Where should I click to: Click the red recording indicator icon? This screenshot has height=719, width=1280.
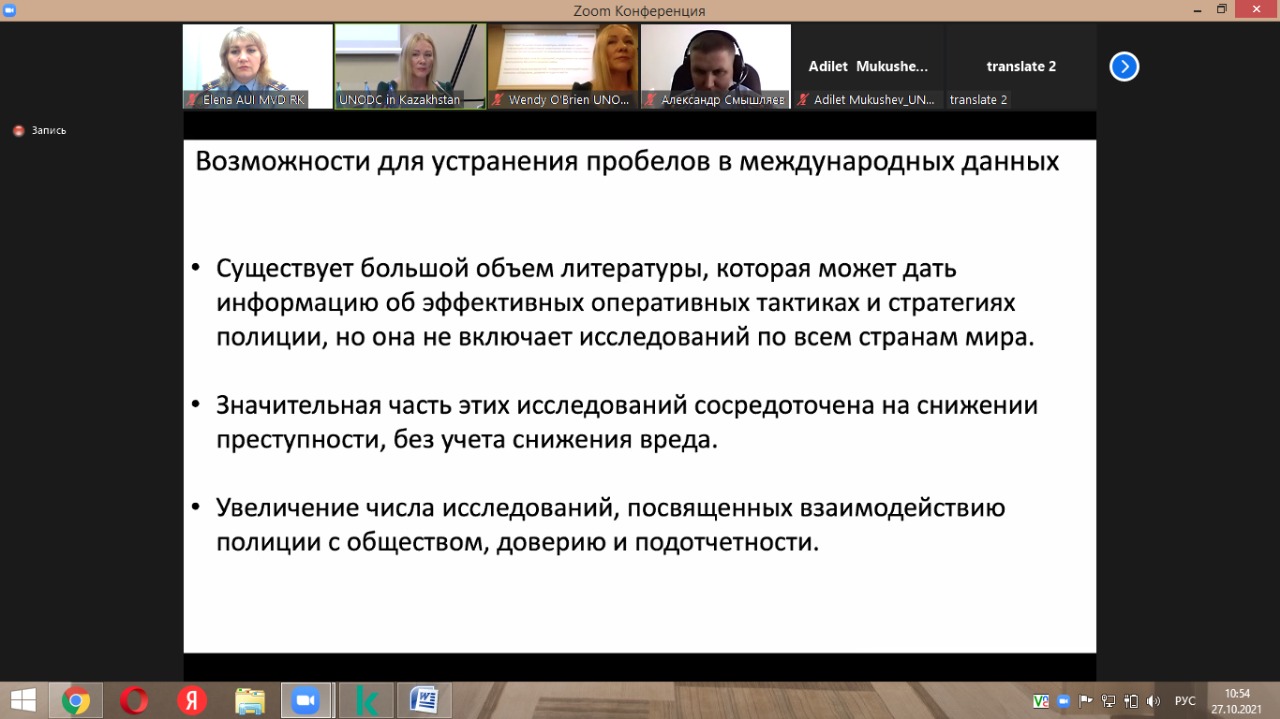click(x=18, y=131)
